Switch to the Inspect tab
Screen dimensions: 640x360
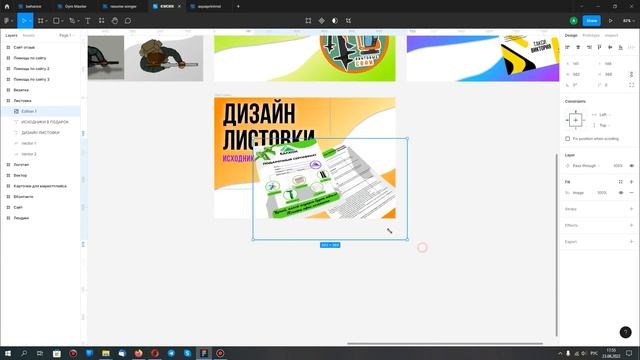coord(611,36)
